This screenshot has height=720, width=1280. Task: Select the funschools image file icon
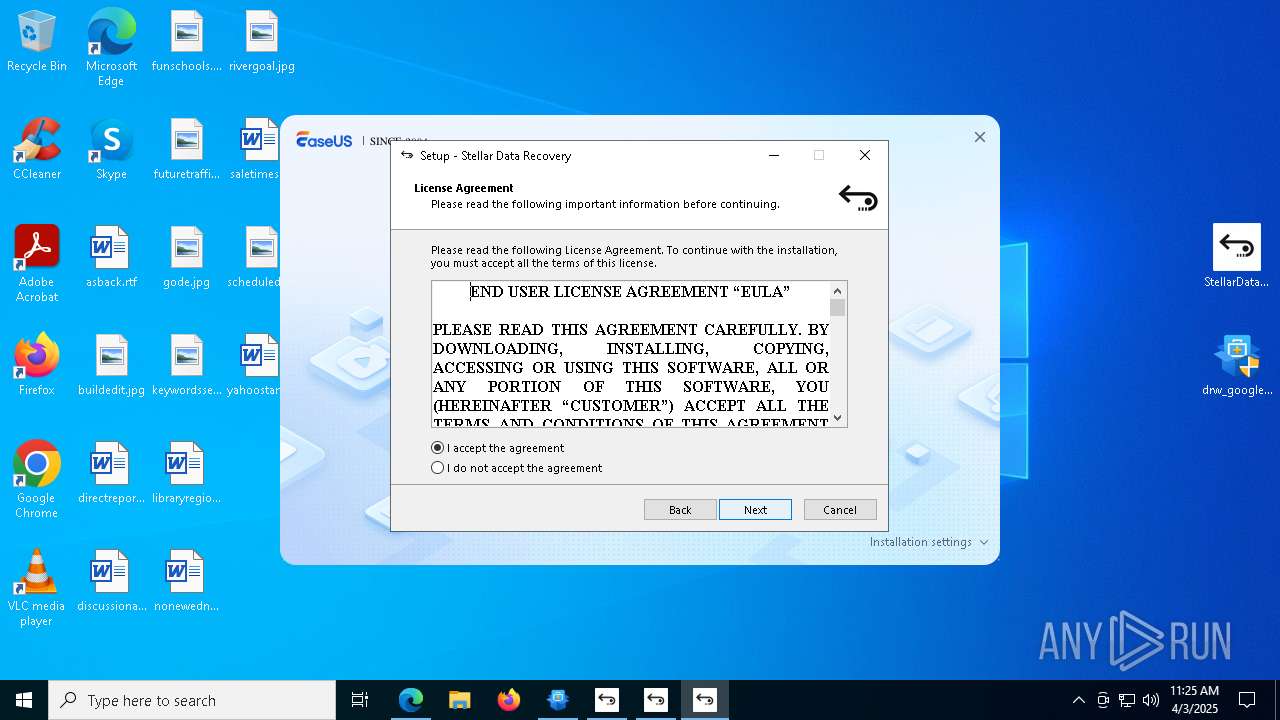click(x=187, y=42)
